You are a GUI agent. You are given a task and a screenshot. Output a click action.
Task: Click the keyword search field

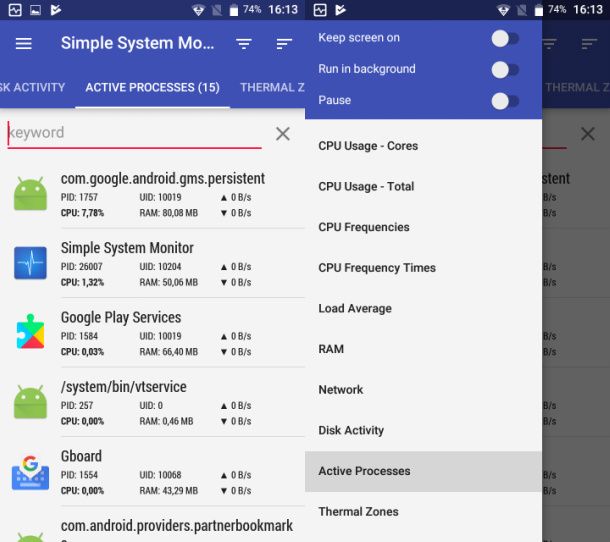click(134, 133)
